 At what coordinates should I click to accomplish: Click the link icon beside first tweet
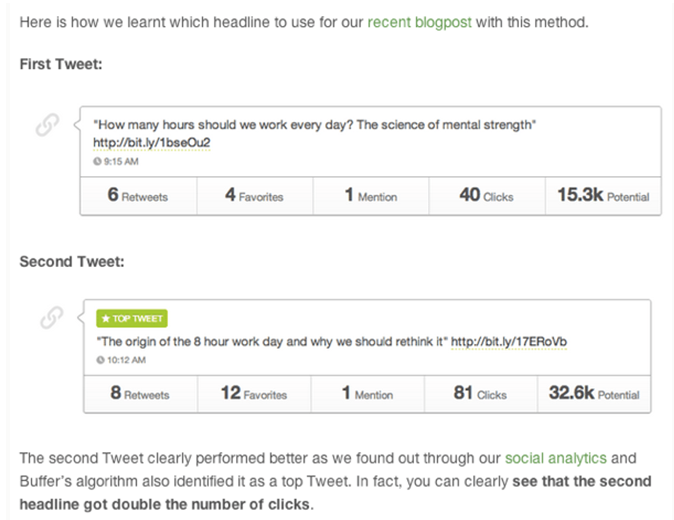(x=47, y=125)
